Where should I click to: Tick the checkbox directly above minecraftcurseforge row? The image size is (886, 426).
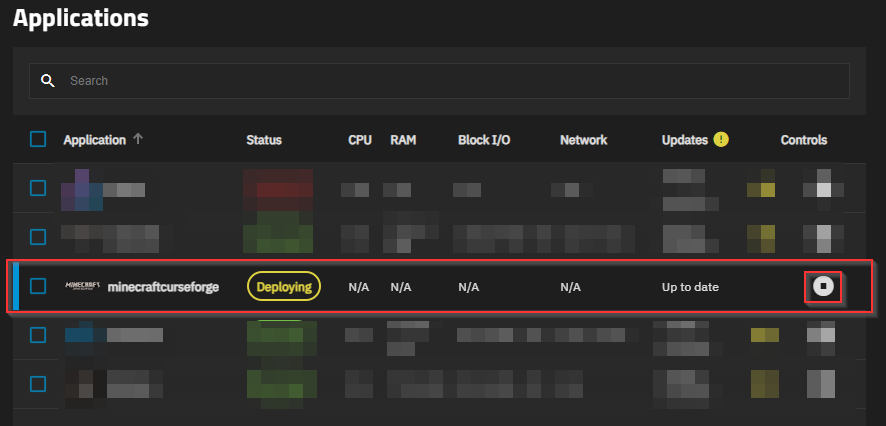click(x=38, y=237)
